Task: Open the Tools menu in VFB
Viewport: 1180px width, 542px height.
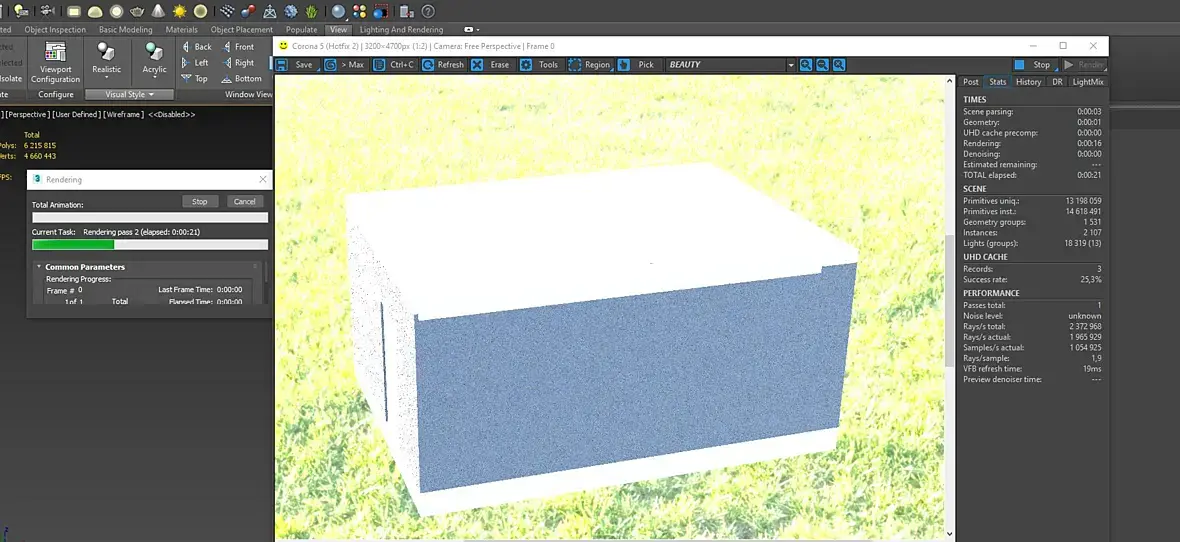Action: (x=540, y=65)
